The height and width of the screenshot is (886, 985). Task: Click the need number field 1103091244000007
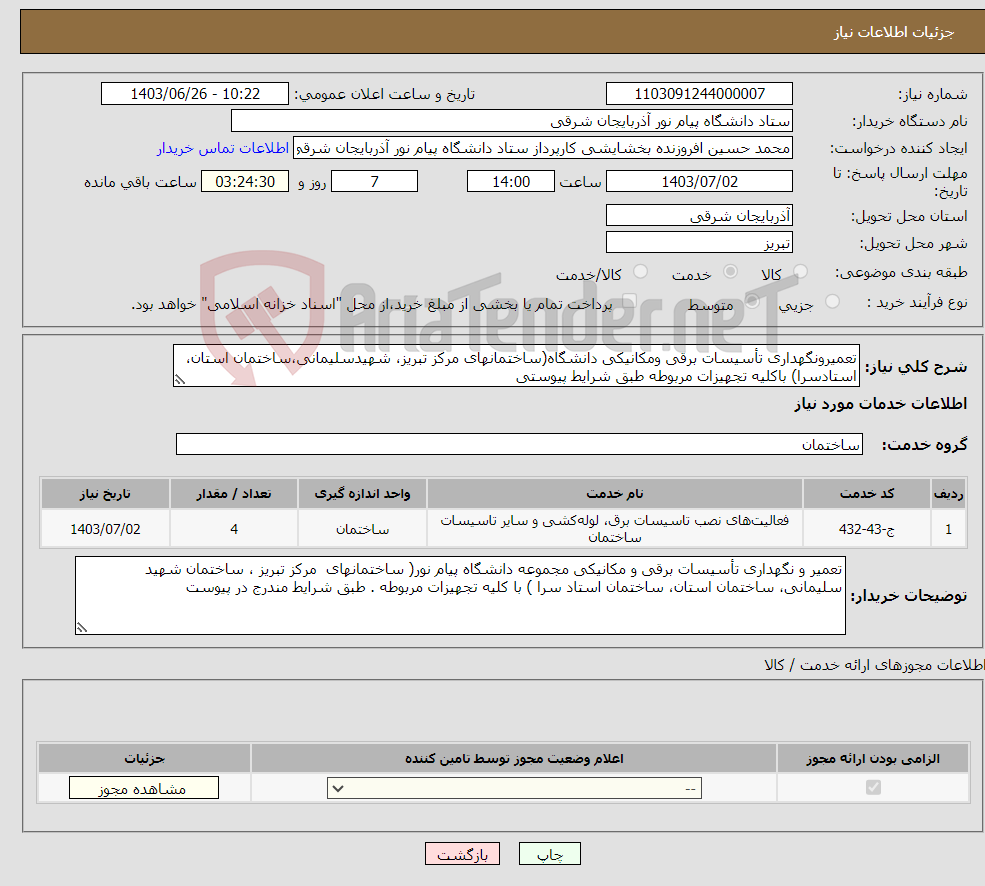tap(699, 94)
